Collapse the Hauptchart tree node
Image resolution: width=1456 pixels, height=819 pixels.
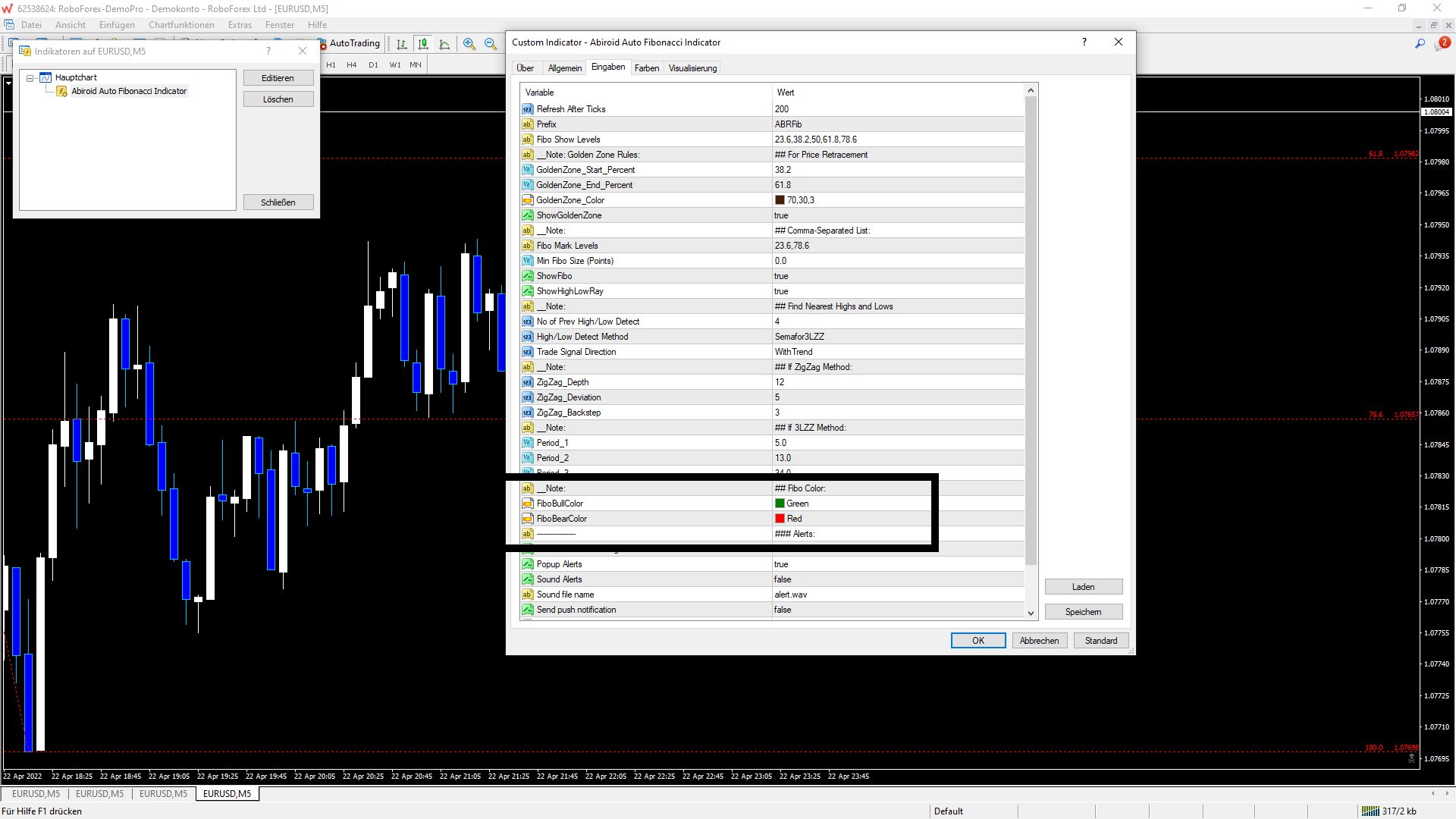tap(30, 78)
